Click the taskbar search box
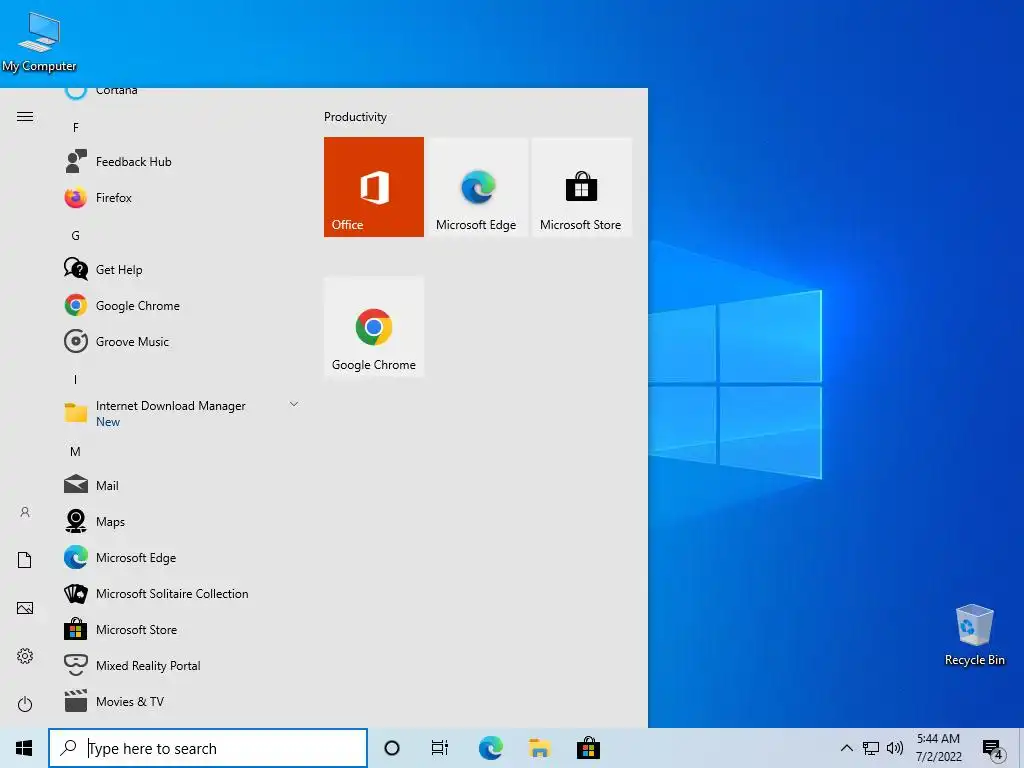 (x=208, y=748)
